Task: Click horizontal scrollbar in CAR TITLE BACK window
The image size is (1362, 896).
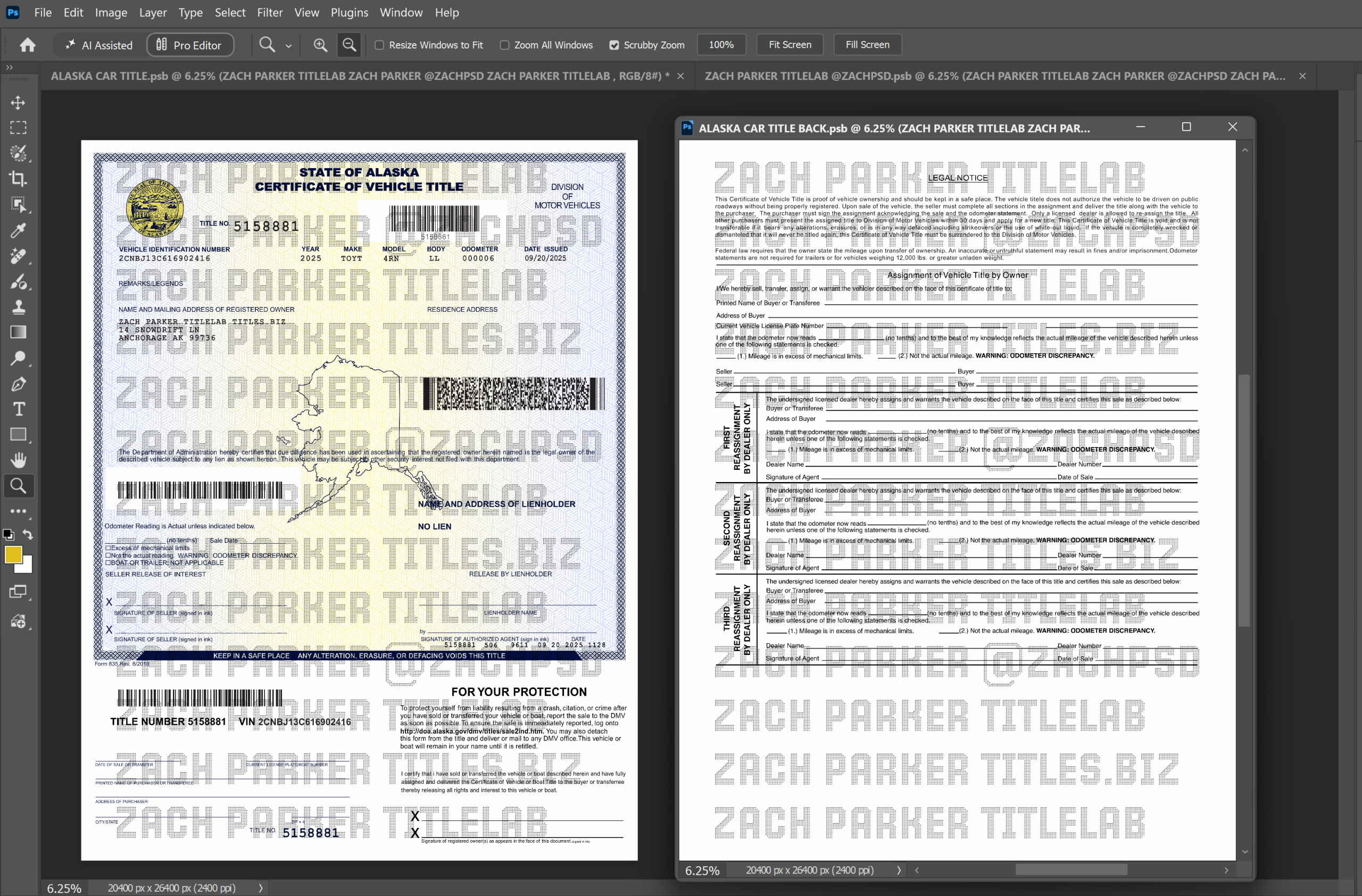Action: pyautogui.click(x=1071, y=870)
